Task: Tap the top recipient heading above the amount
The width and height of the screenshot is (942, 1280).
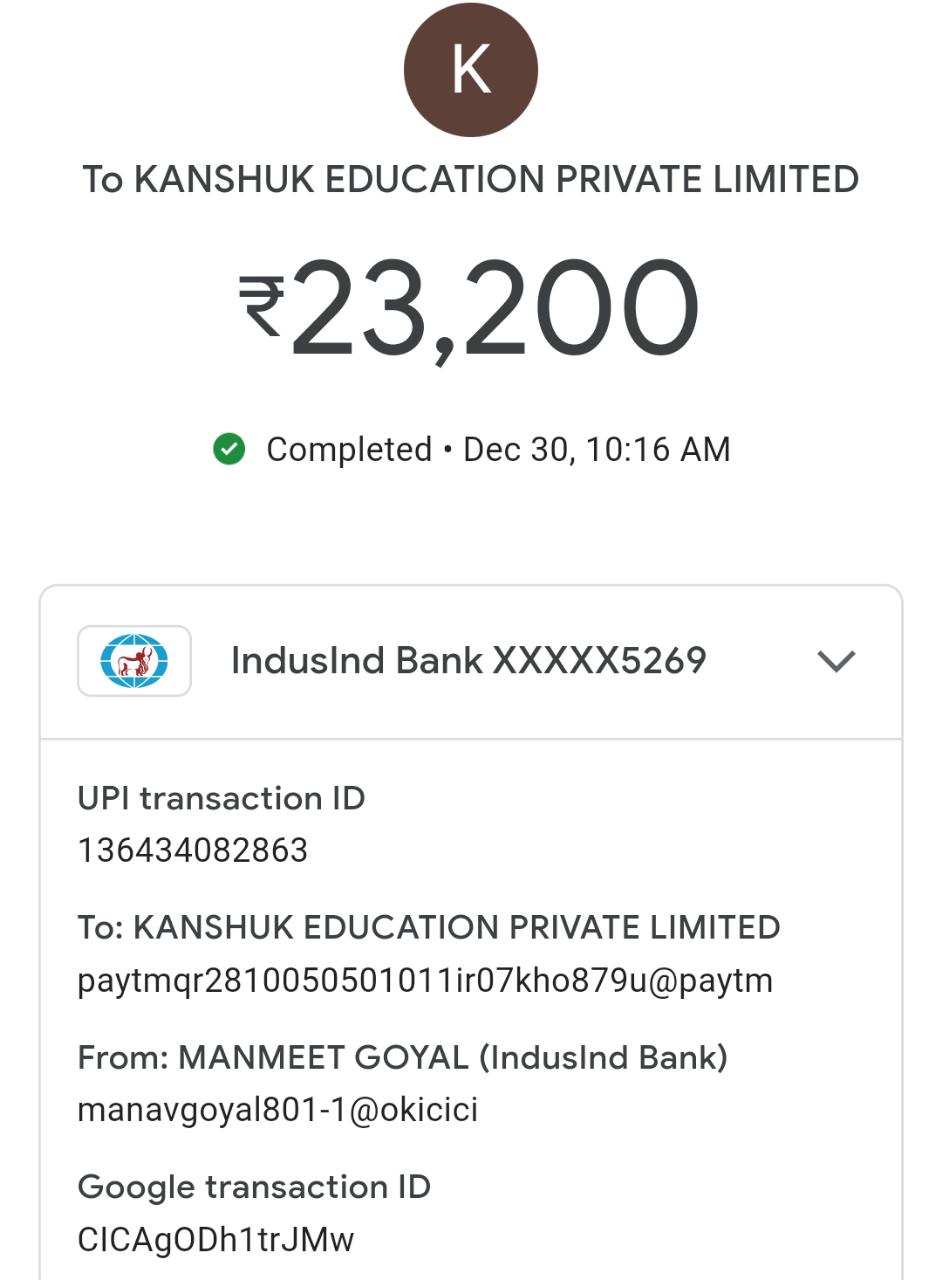Action: point(470,180)
